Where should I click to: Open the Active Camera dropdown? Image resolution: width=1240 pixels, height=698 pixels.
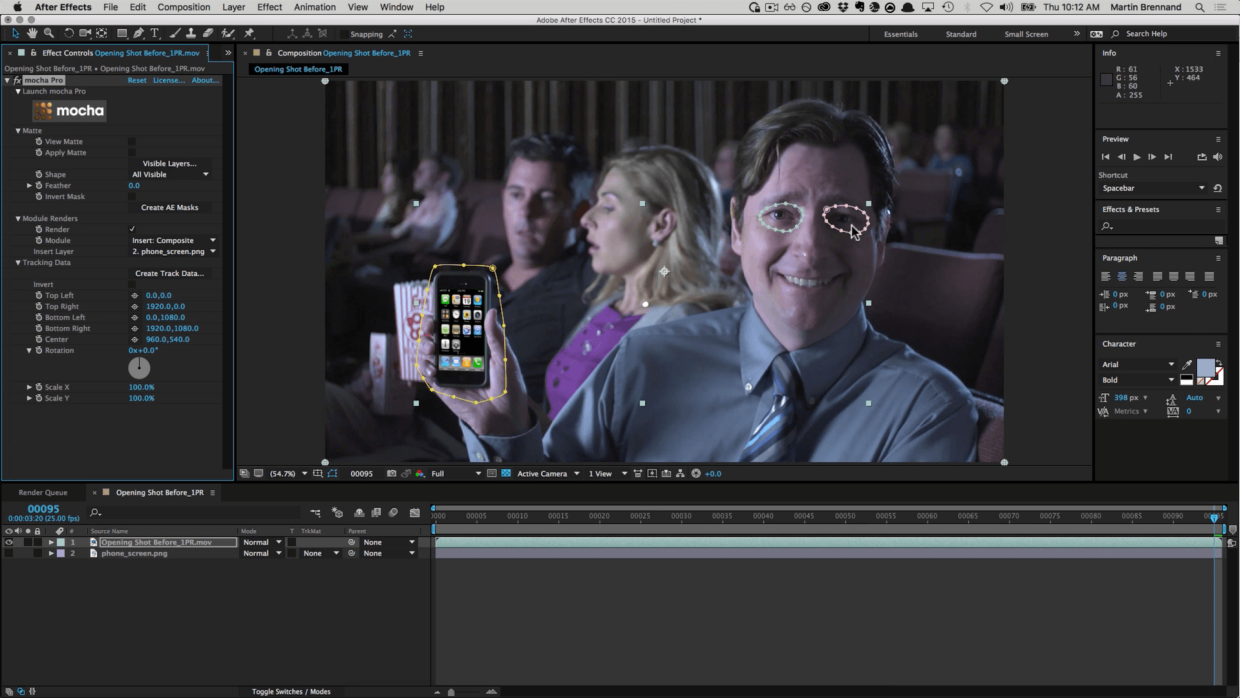(548, 473)
